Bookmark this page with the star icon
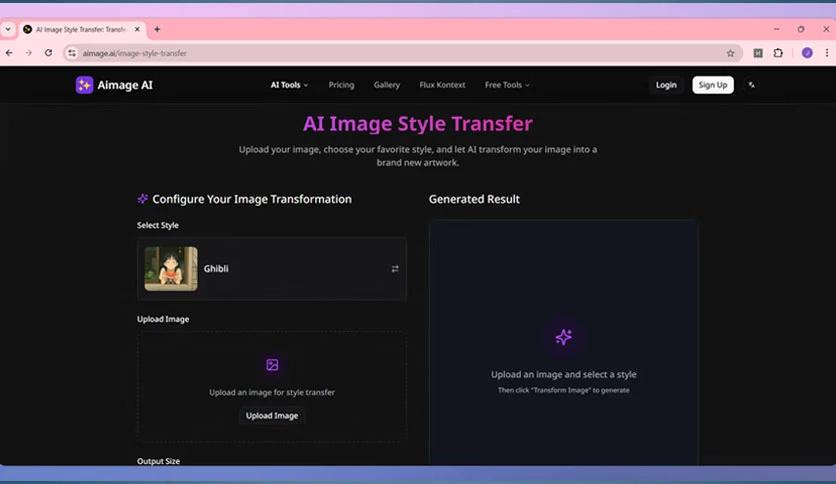This screenshot has width=836, height=484. 730,53
